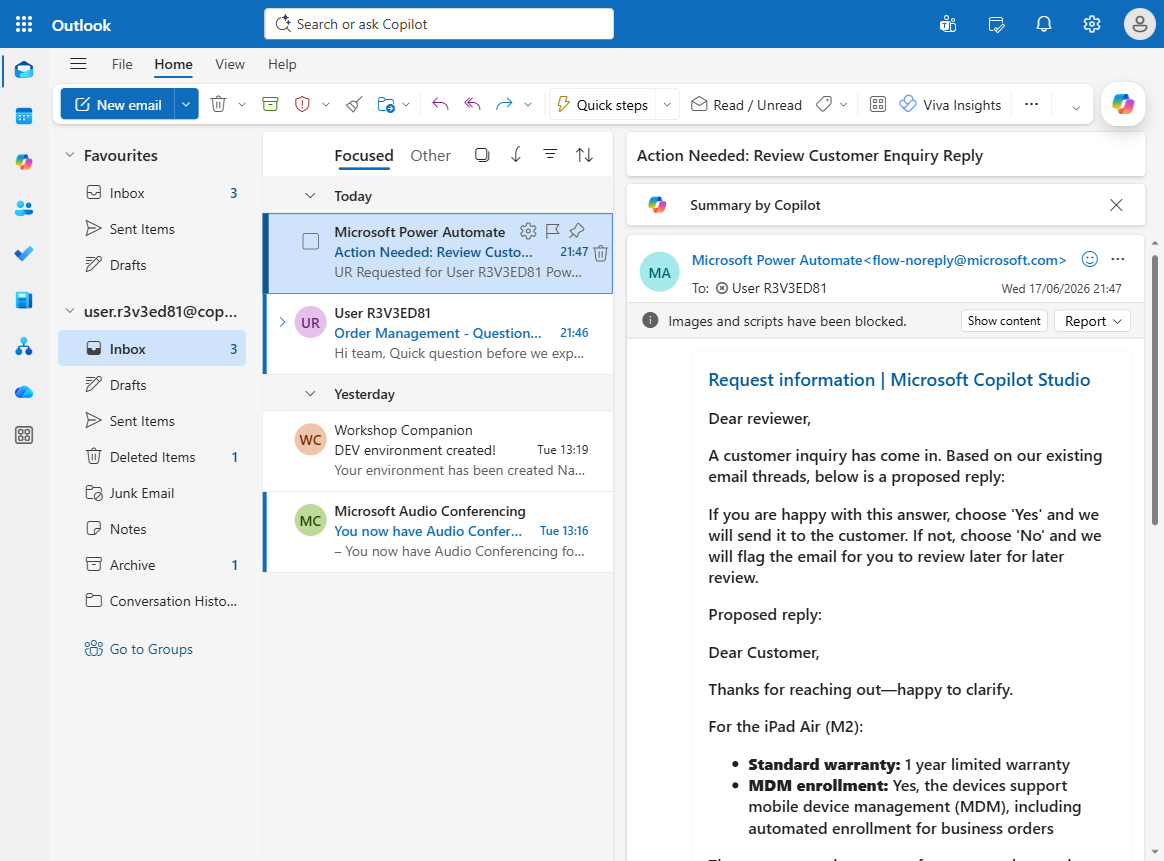Click the Reply all icon
Screen dimensions: 1164x861
(x=472, y=105)
